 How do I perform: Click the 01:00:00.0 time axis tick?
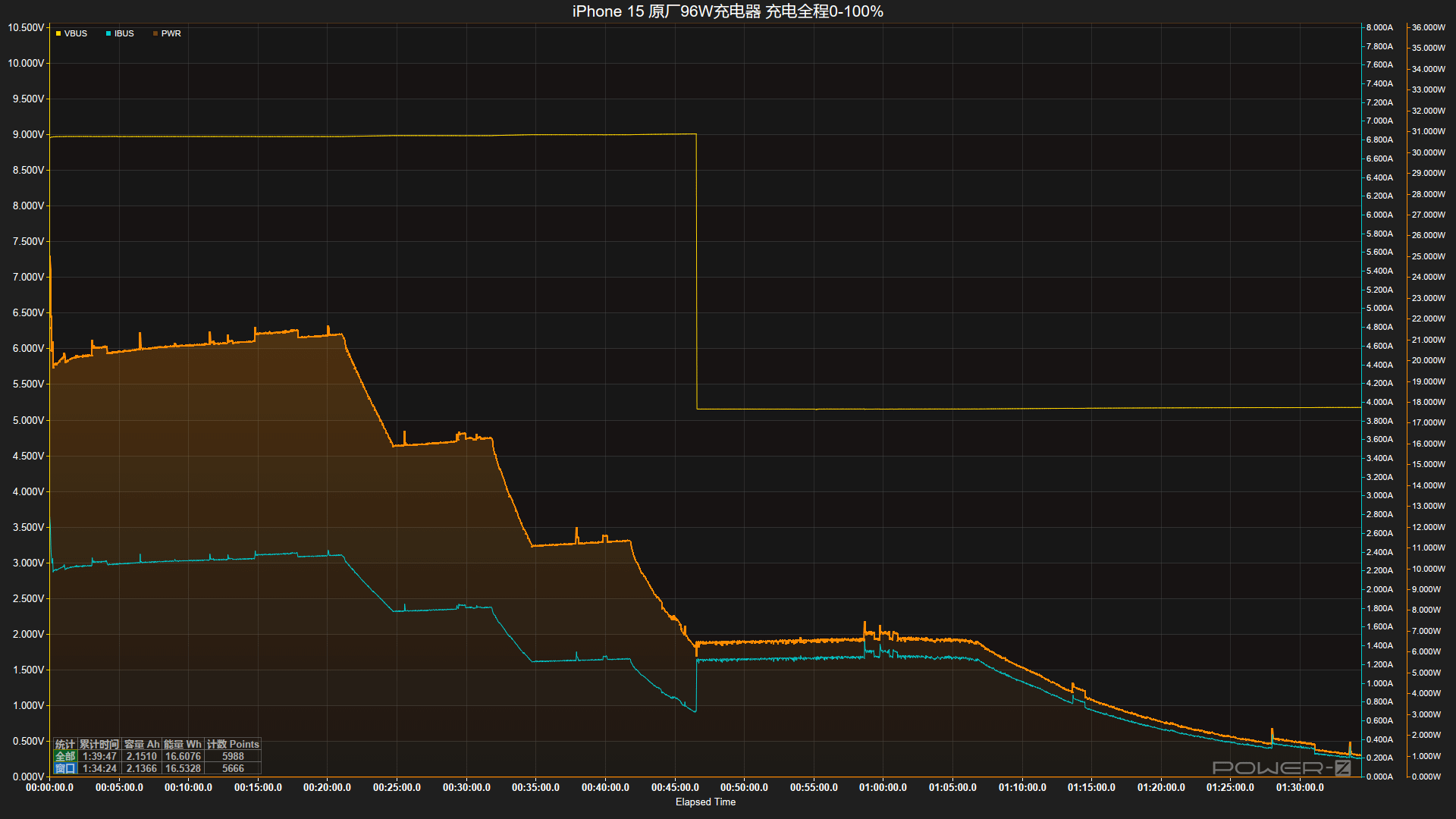point(883,787)
